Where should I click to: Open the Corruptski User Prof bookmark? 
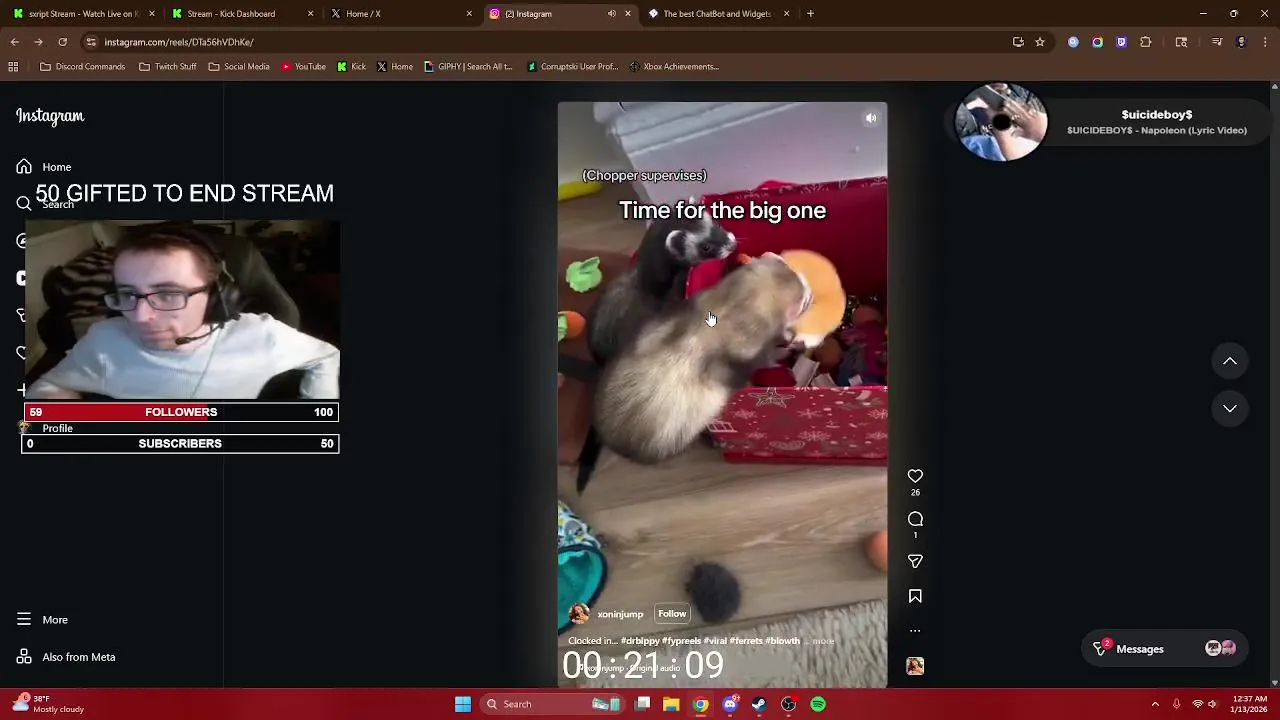(573, 67)
